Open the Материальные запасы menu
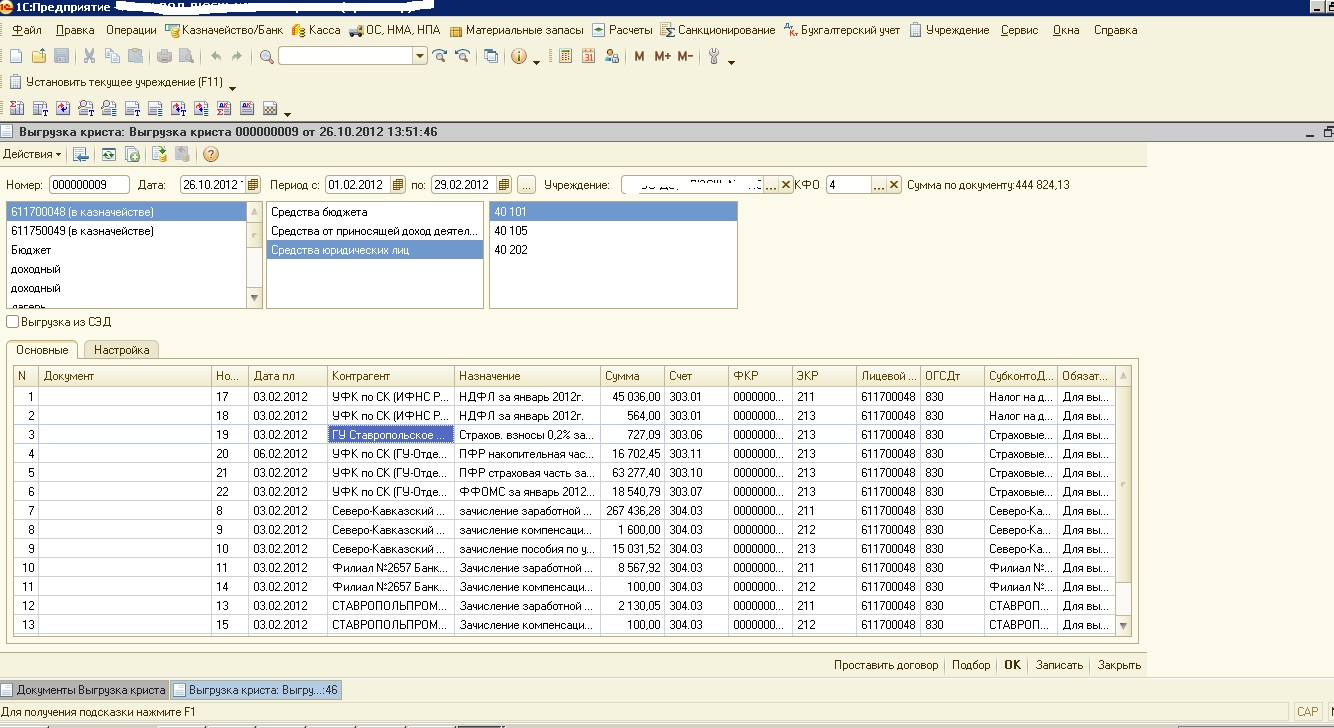1334x728 pixels. [517, 30]
